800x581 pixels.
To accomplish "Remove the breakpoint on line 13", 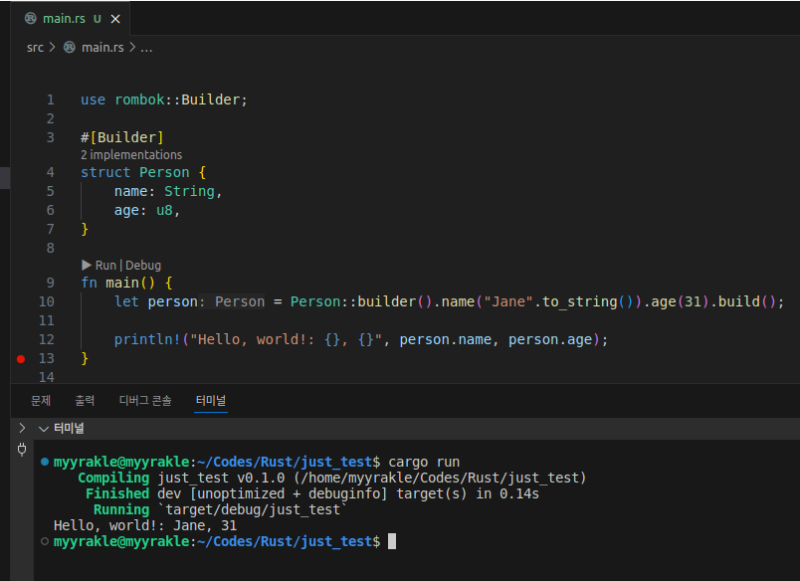I will [x=21, y=358].
